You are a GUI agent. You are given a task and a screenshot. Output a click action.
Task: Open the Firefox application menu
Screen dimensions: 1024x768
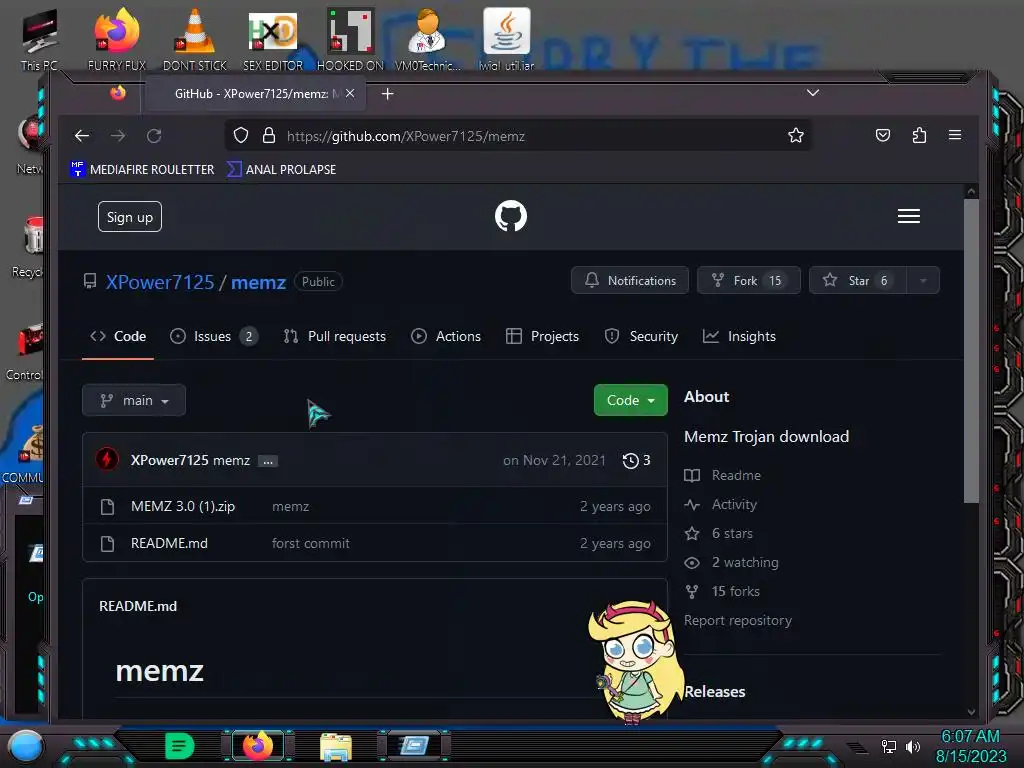click(955, 135)
